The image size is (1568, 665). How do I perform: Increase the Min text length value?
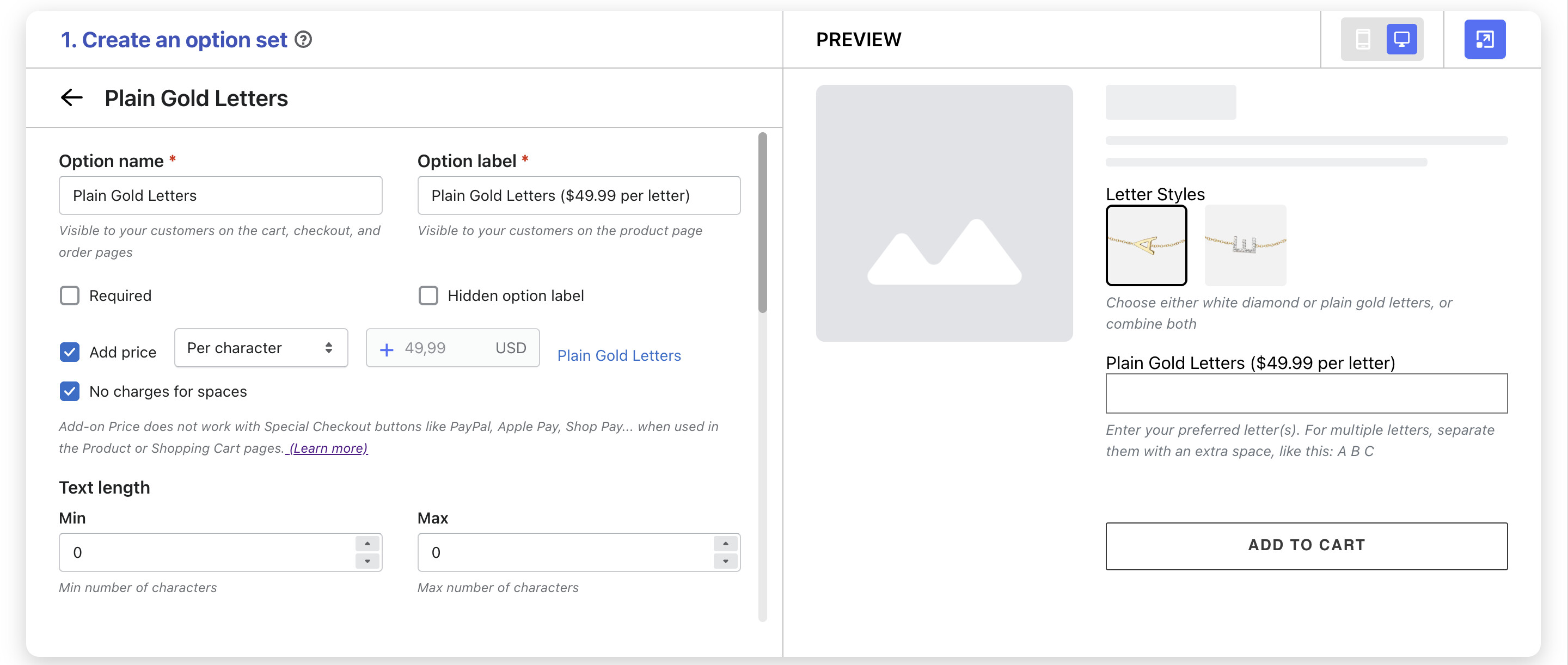click(367, 543)
